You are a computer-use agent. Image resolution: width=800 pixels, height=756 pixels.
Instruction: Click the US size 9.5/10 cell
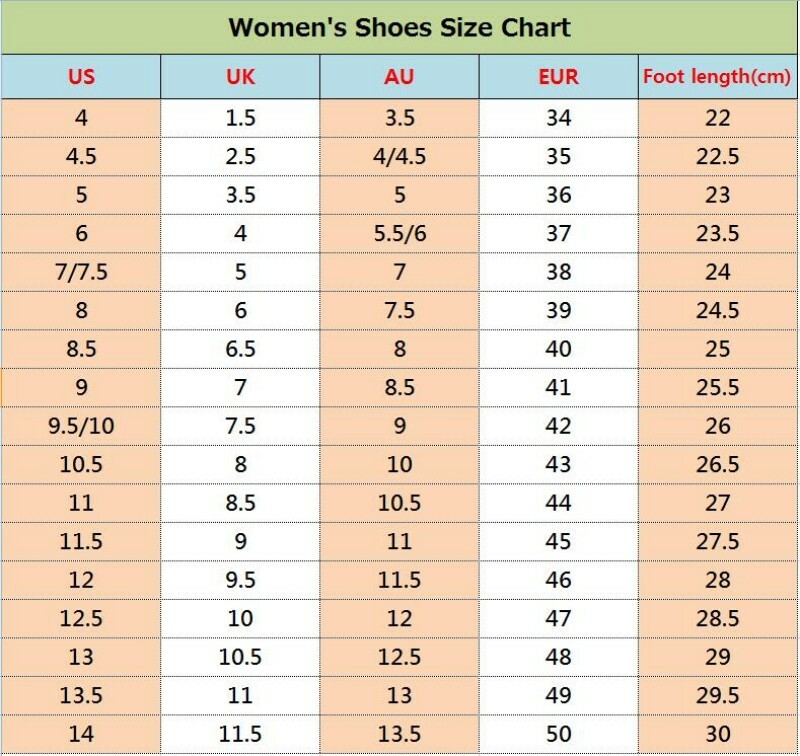click(x=81, y=426)
